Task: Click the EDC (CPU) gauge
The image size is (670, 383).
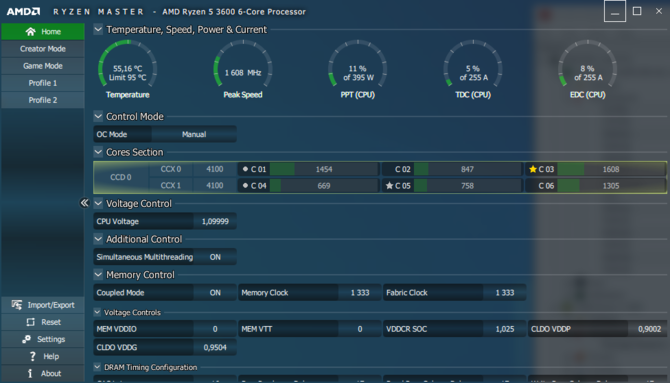Action: (588, 69)
